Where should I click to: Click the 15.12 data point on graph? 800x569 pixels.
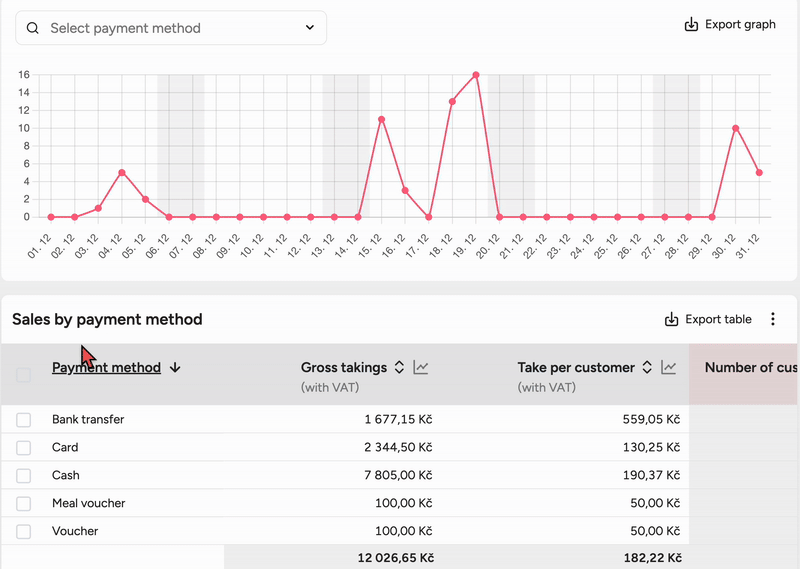tap(381, 119)
